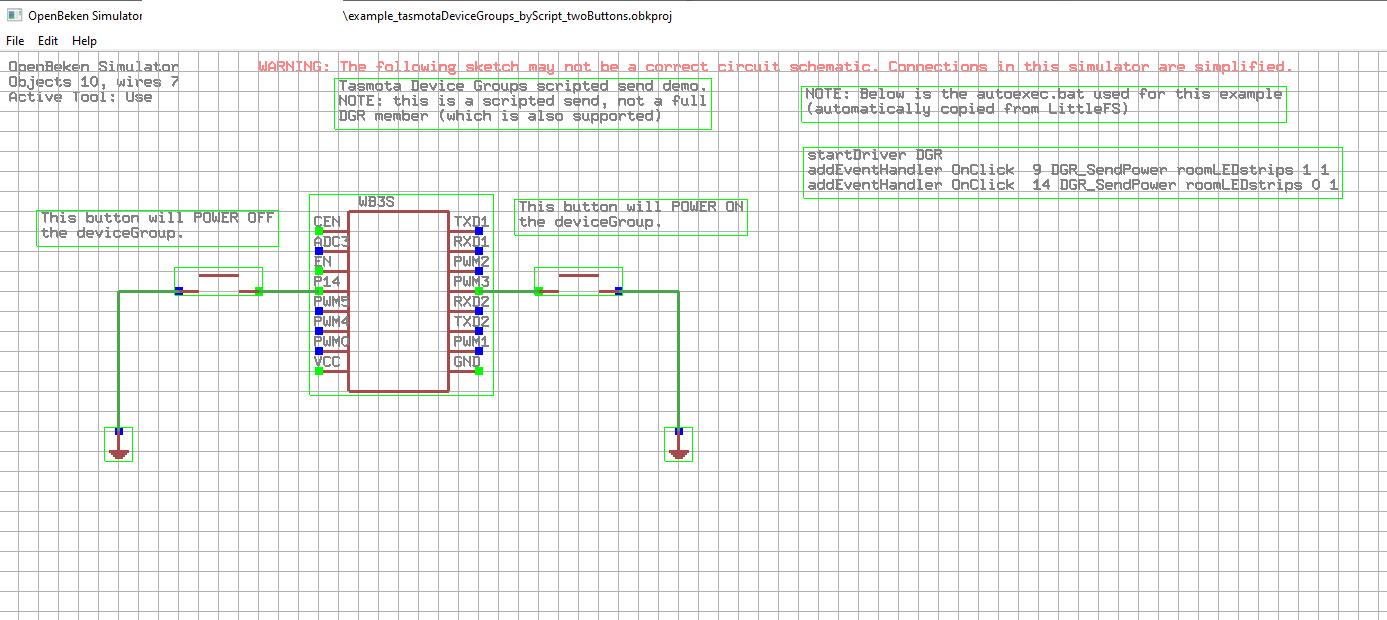Screen dimensions: 1387x620
Task: Select the 'Tasmota Device Groups scripted send demo' note
Action: click(x=524, y=102)
